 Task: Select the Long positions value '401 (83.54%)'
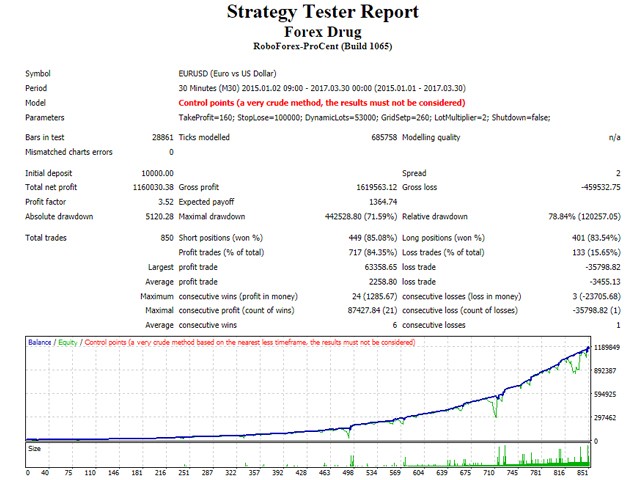tap(596, 238)
